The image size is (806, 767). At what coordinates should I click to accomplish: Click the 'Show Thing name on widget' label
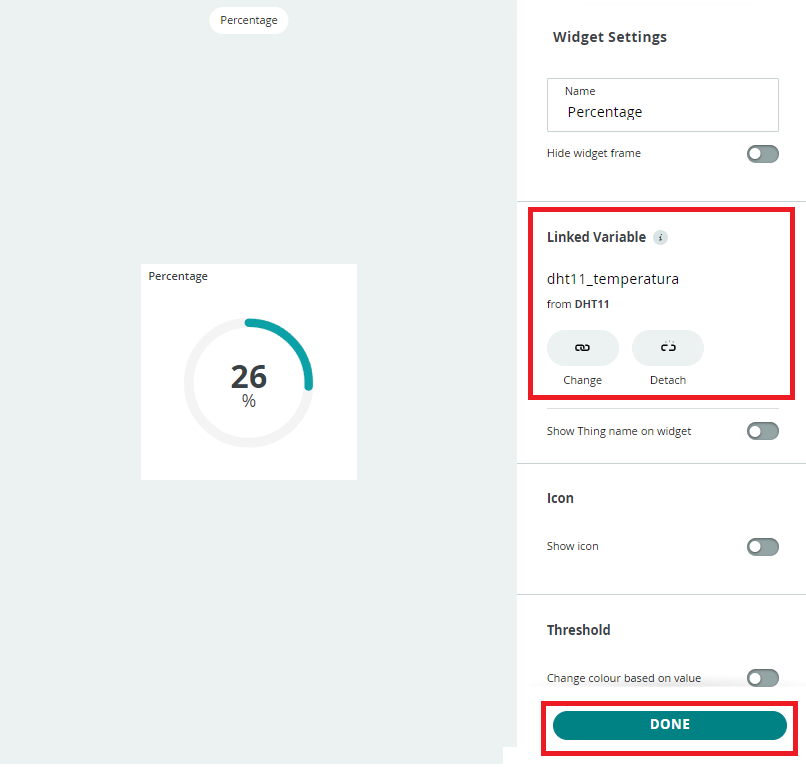[x=619, y=431]
